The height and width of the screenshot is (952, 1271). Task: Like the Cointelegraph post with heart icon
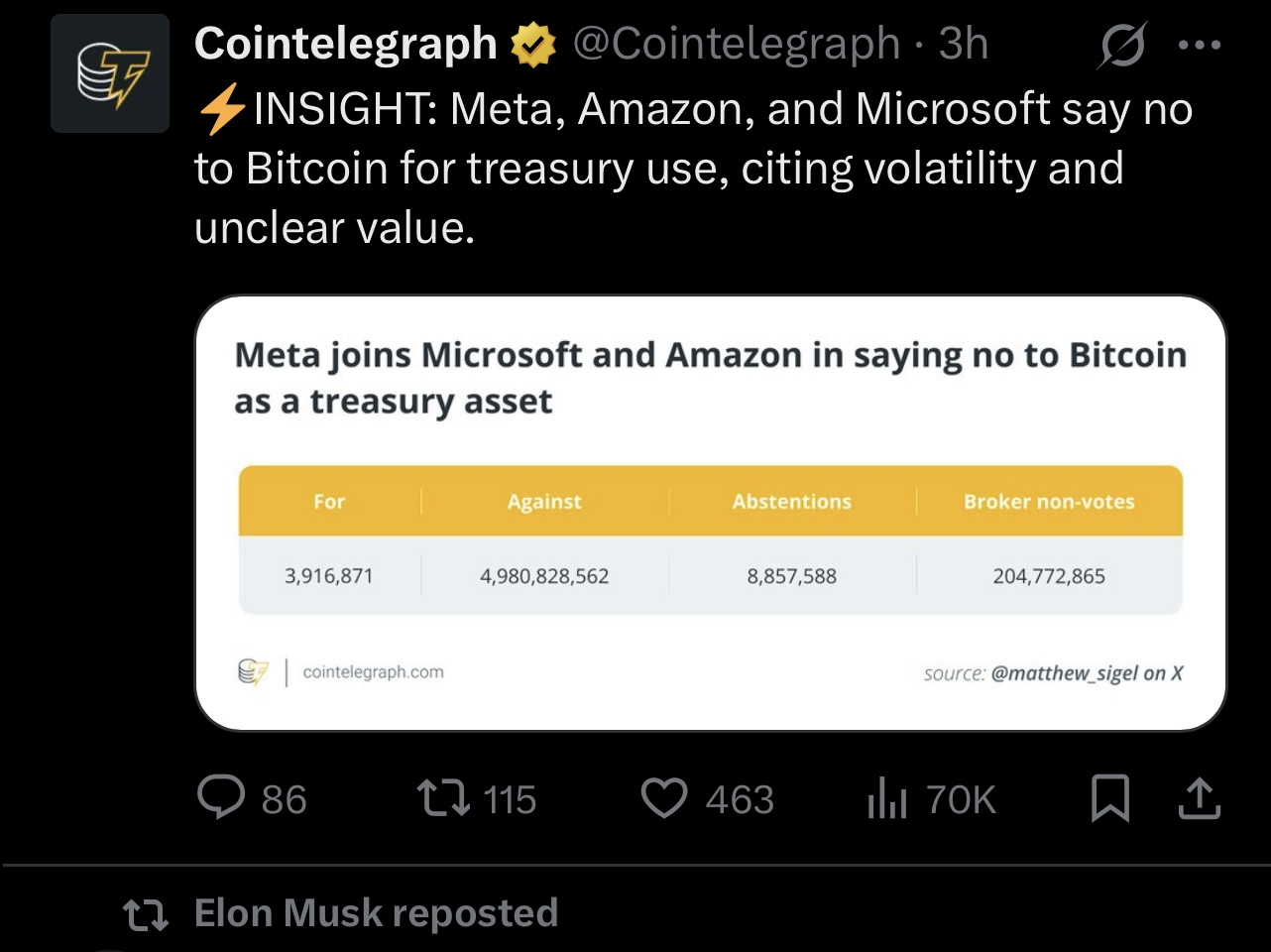click(x=664, y=798)
